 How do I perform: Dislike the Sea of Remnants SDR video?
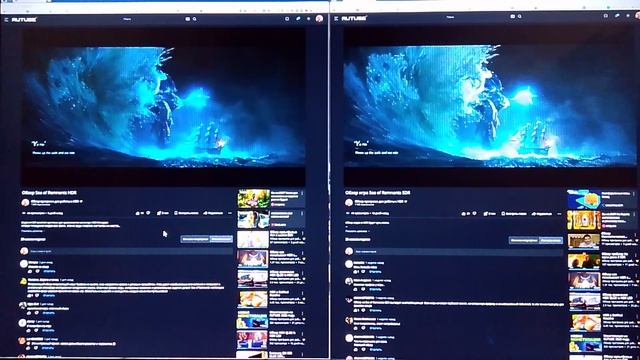click(x=474, y=213)
